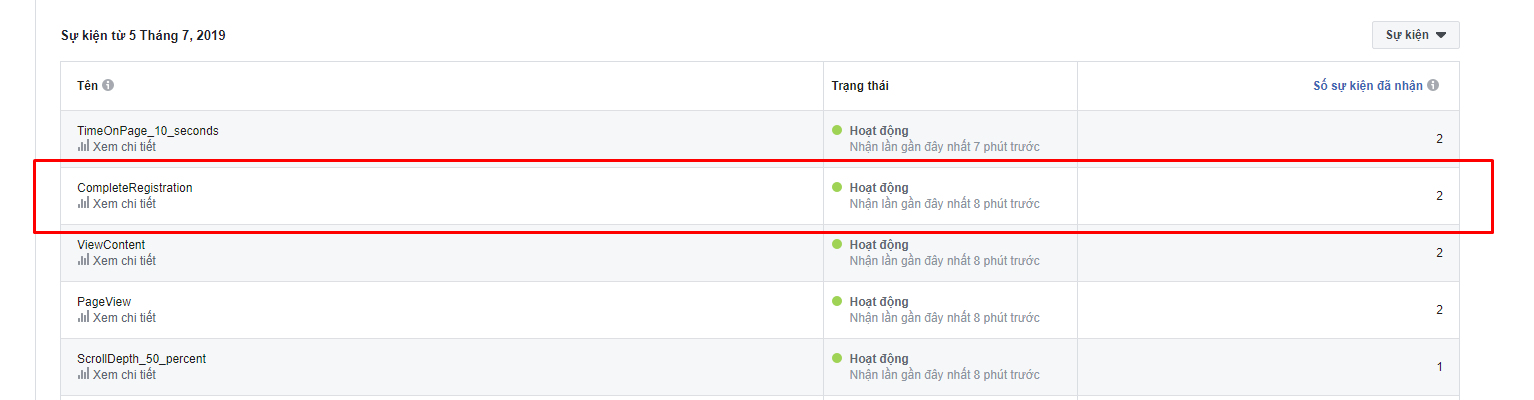Select the PageView event name

[104, 302]
